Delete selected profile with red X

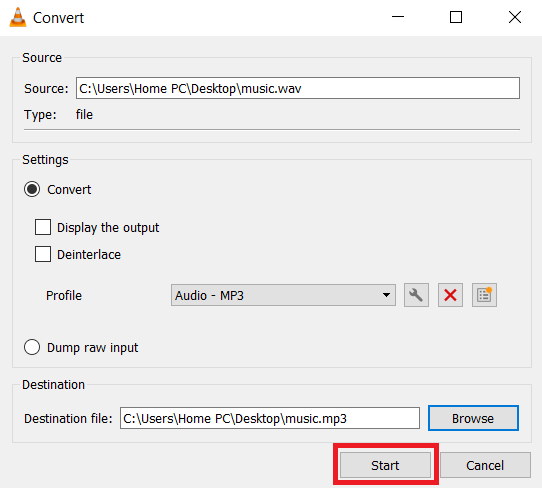pyautogui.click(x=450, y=295)
